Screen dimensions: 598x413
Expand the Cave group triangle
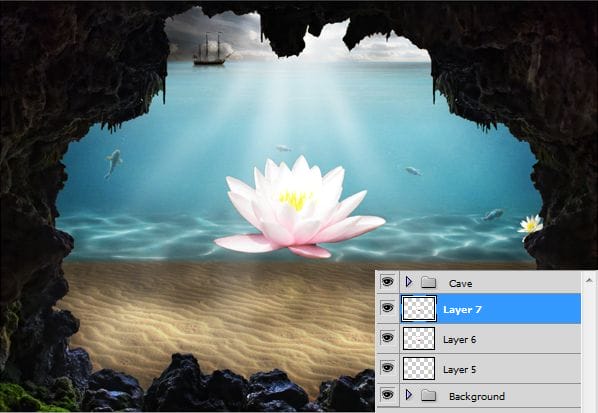[x=408, y=282]
